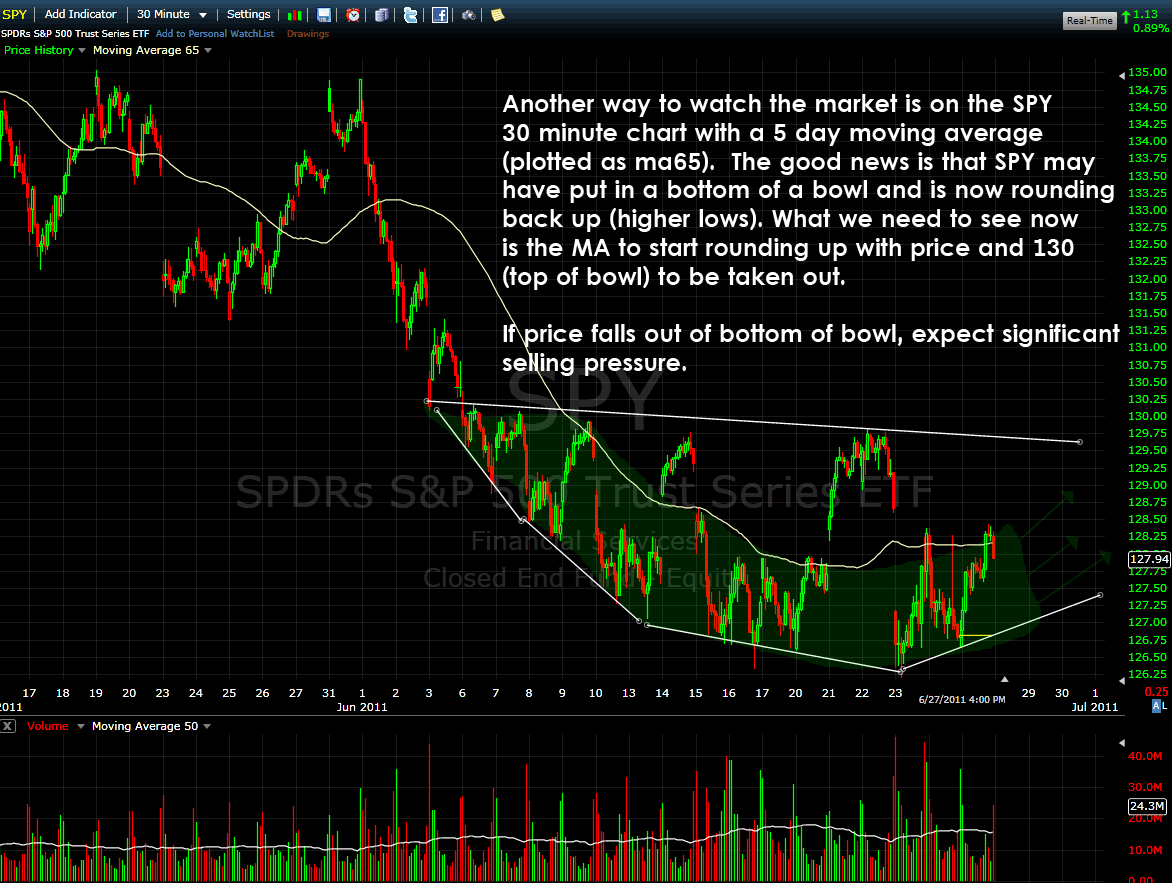Click the Moving Average 50 label

(x=145, y=726)
